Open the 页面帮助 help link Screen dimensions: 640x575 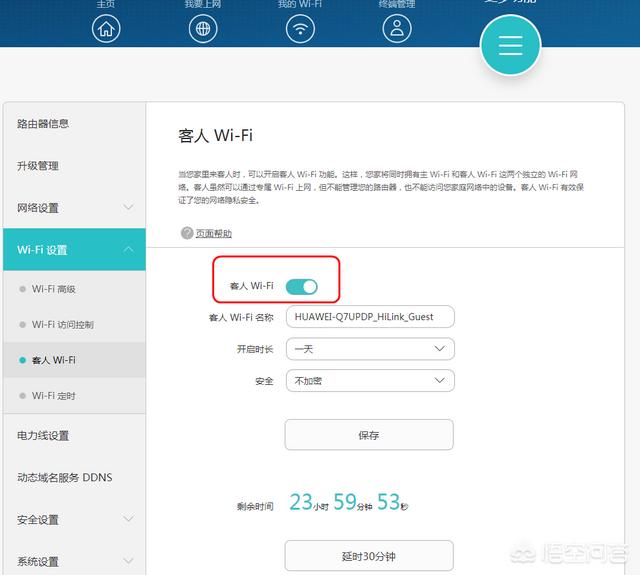213,234
